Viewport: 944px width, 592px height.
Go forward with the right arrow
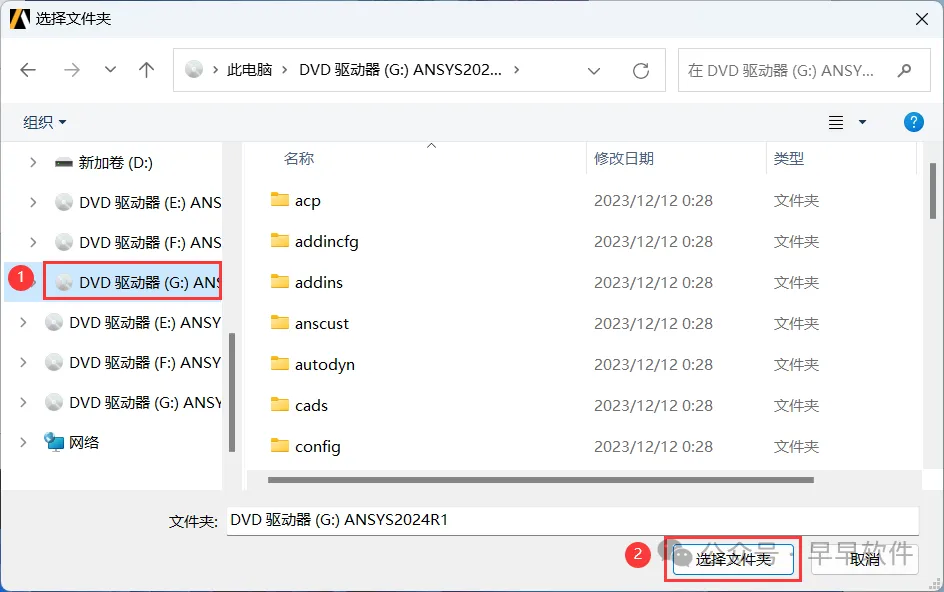[x=72, y=70]
